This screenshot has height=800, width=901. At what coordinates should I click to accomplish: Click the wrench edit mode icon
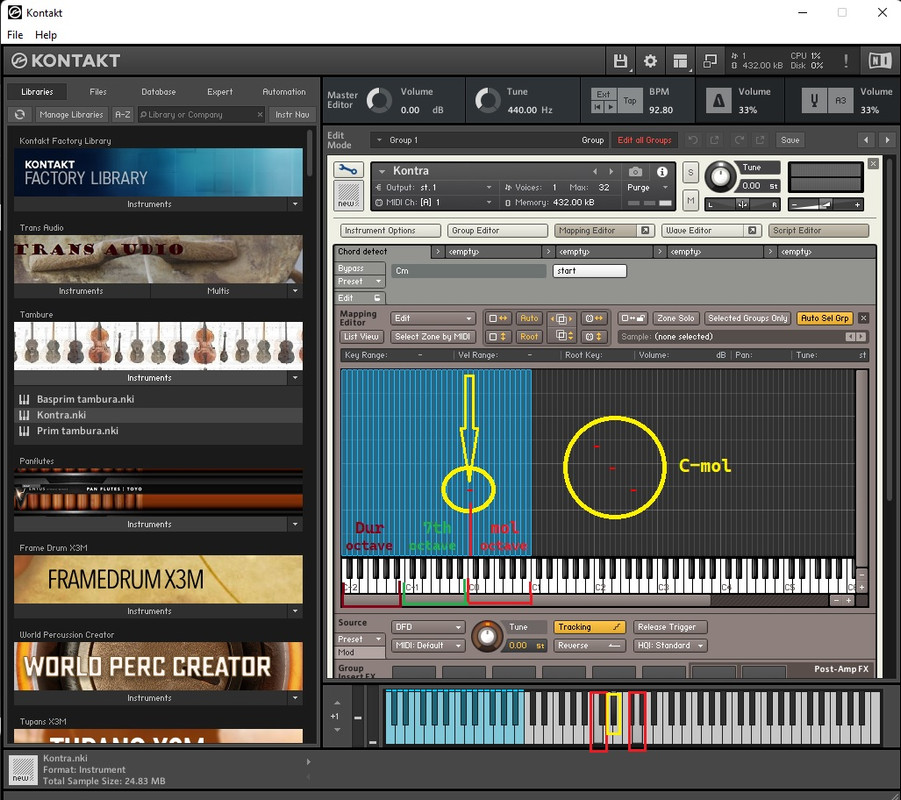[348, 170]
